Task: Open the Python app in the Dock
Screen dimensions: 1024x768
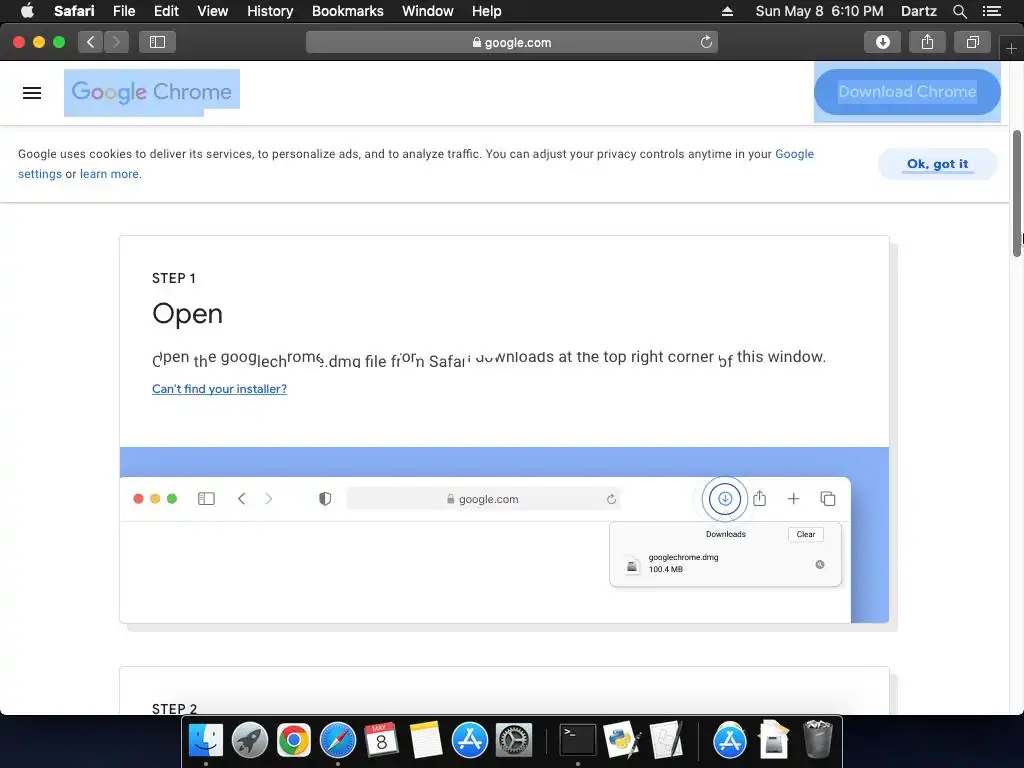Action: (622, 741)
